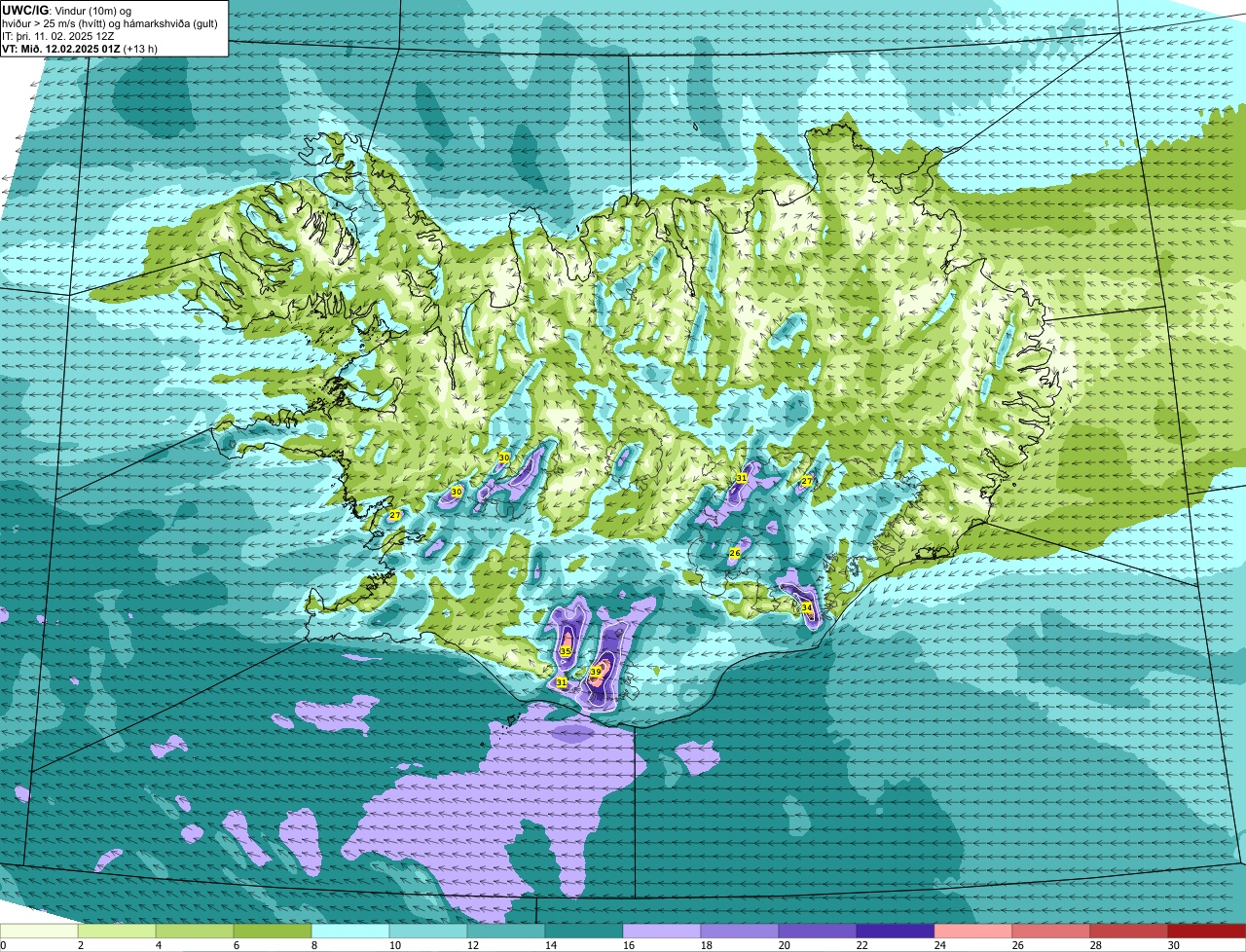Pick the 10–12 m/s light teal legend swatch
This screenshot has width=1246, height=952.
(x=428, y=932)
